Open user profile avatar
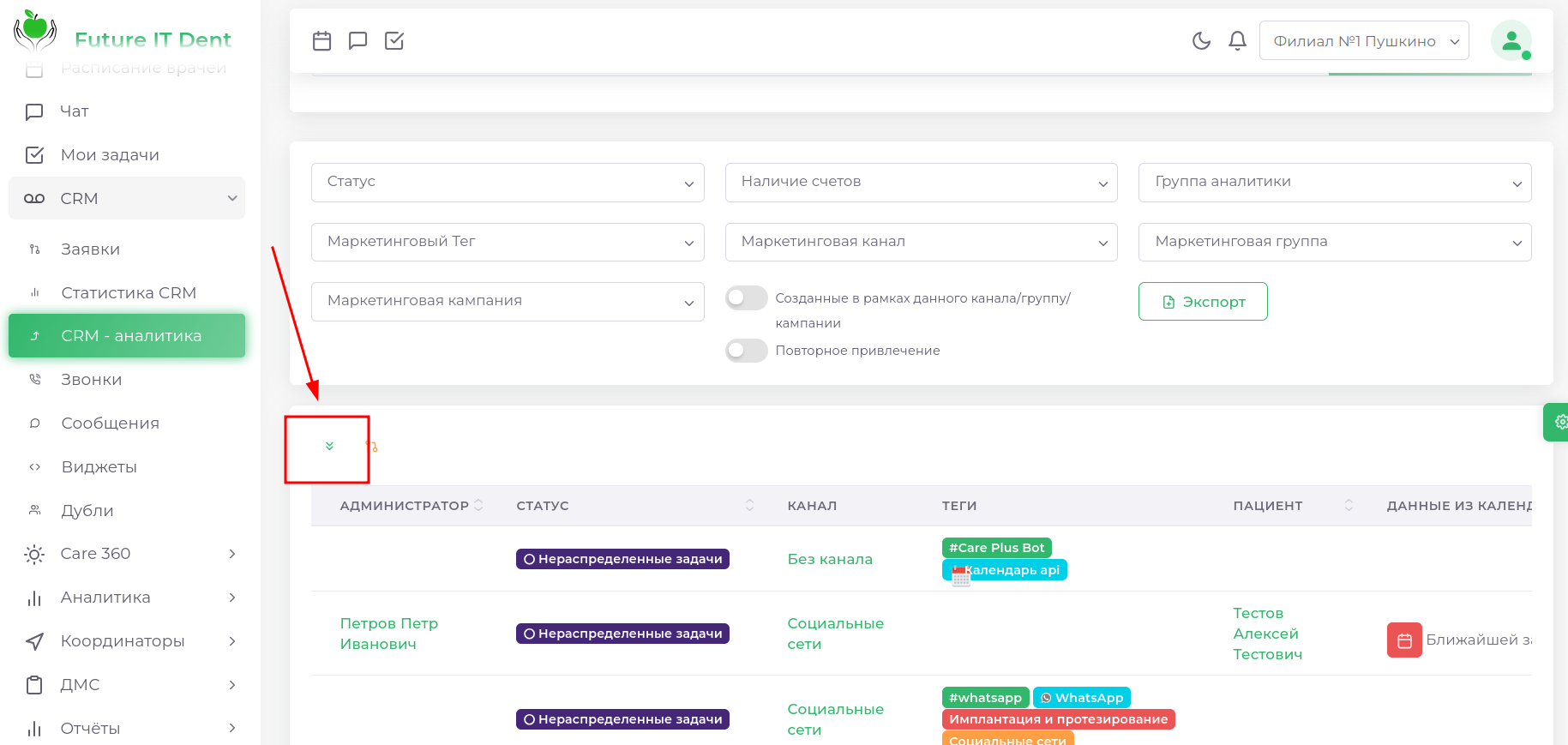This screenshot has height=745, width=1568. (1511, 40)
